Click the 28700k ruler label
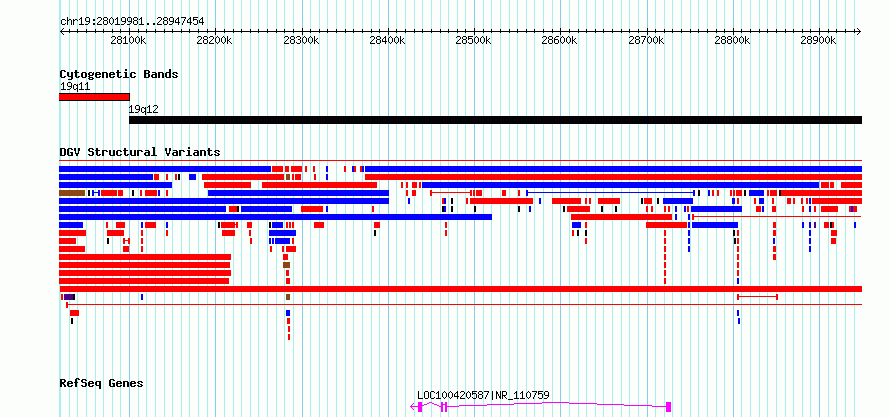 click(646, 40)
